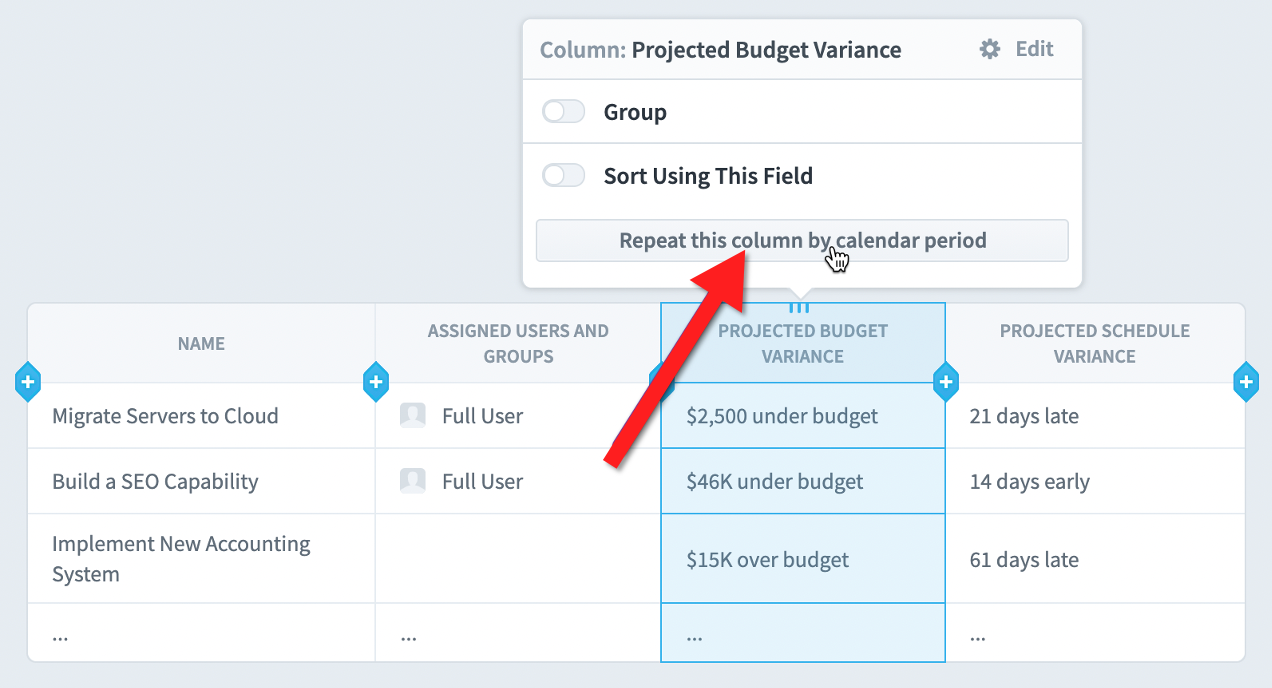Toggle the Group switch
This screenshot has width=1272, height=688.
(x=563, y=112)
